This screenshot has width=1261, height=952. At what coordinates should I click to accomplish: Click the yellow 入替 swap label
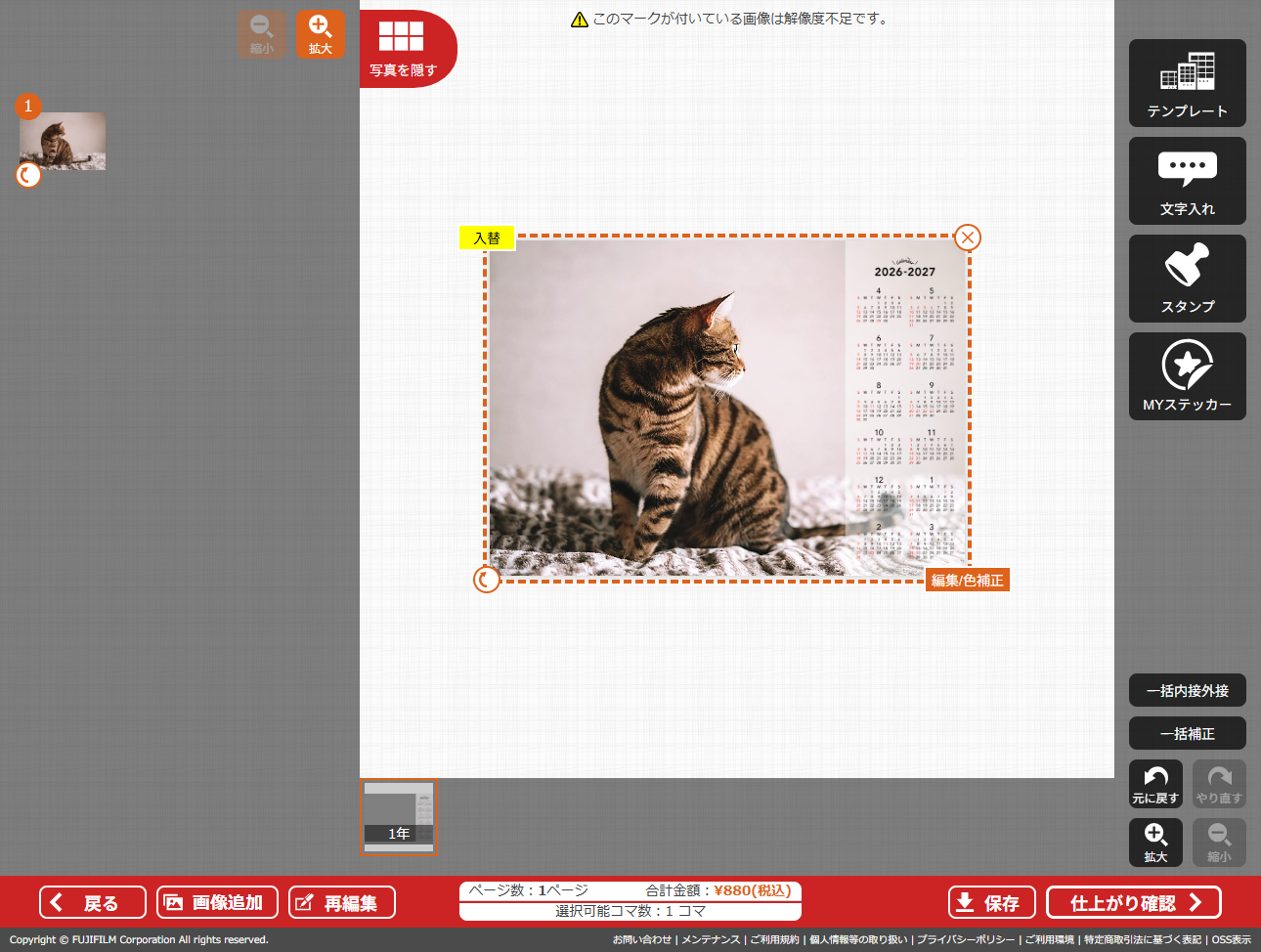pos(487,238)
